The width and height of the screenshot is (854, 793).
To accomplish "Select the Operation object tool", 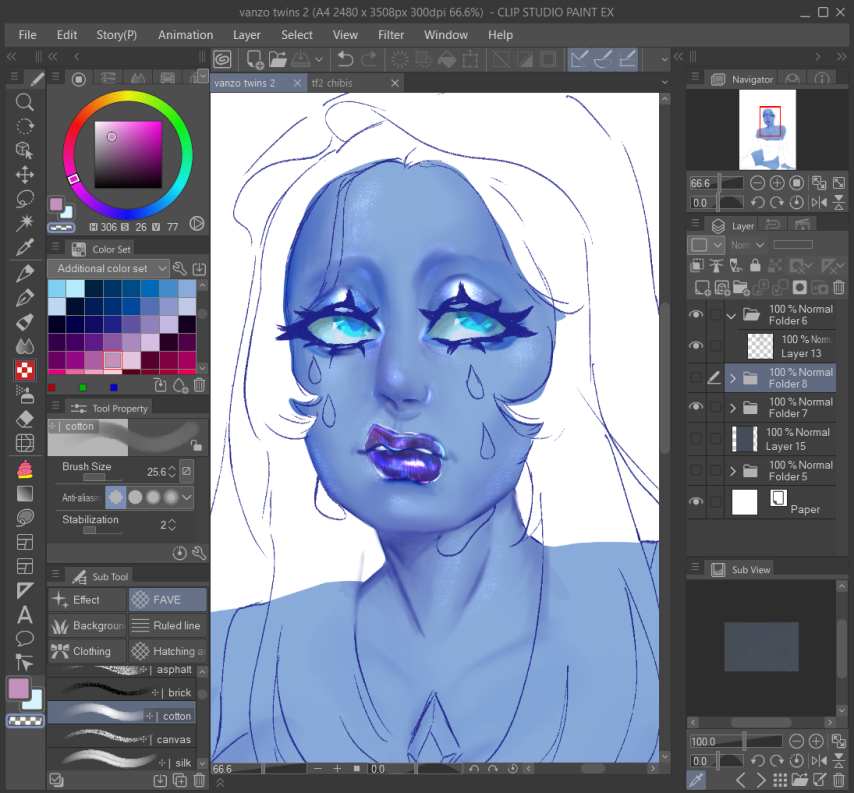I will [25, 150].
